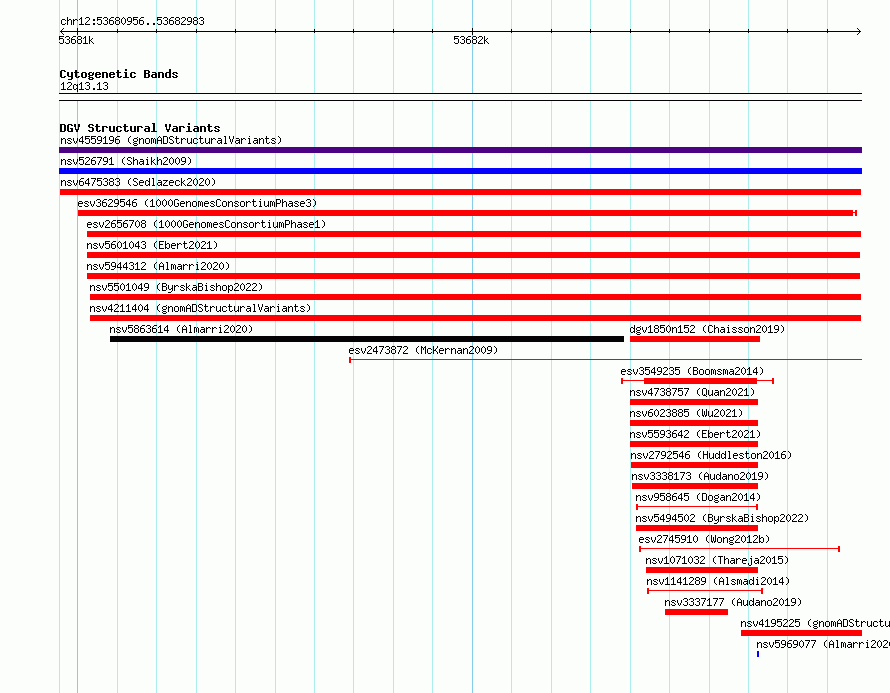
Task: Select the purple nsv4559196 variant bar
Action: [460, 150]
